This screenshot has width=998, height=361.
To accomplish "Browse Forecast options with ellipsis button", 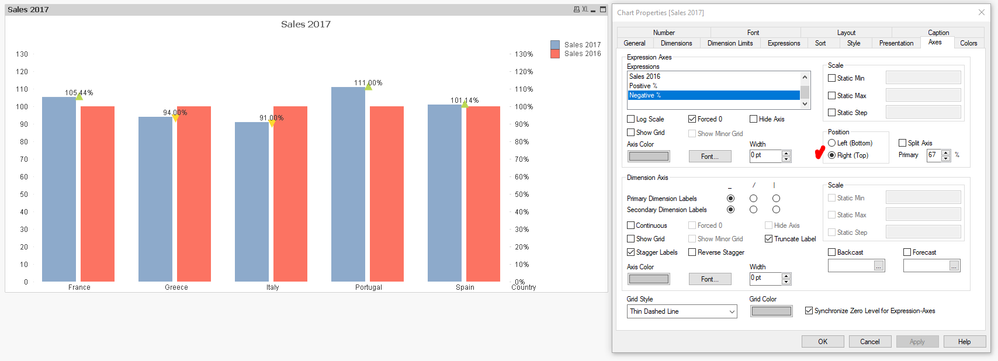I will pyautogui.click(x=954, y=266).
